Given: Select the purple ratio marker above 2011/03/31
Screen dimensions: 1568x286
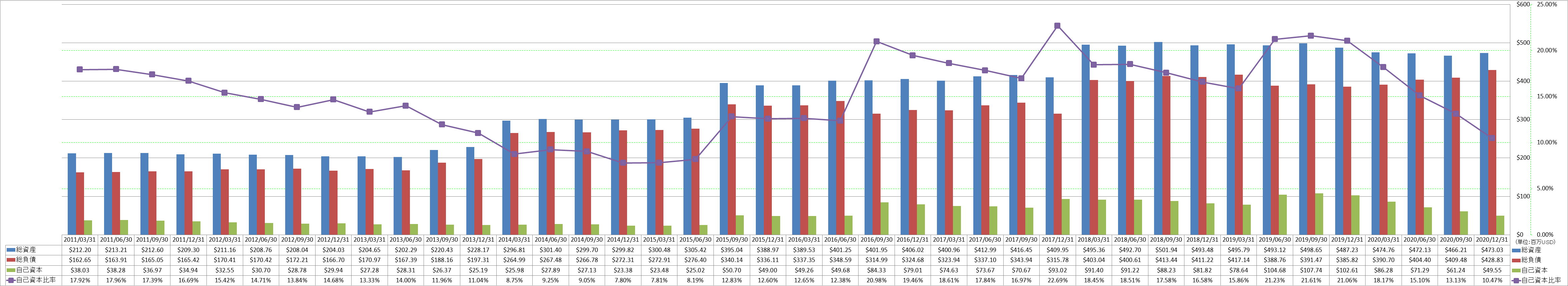Looking at the screenshot, I should point(80,69).
